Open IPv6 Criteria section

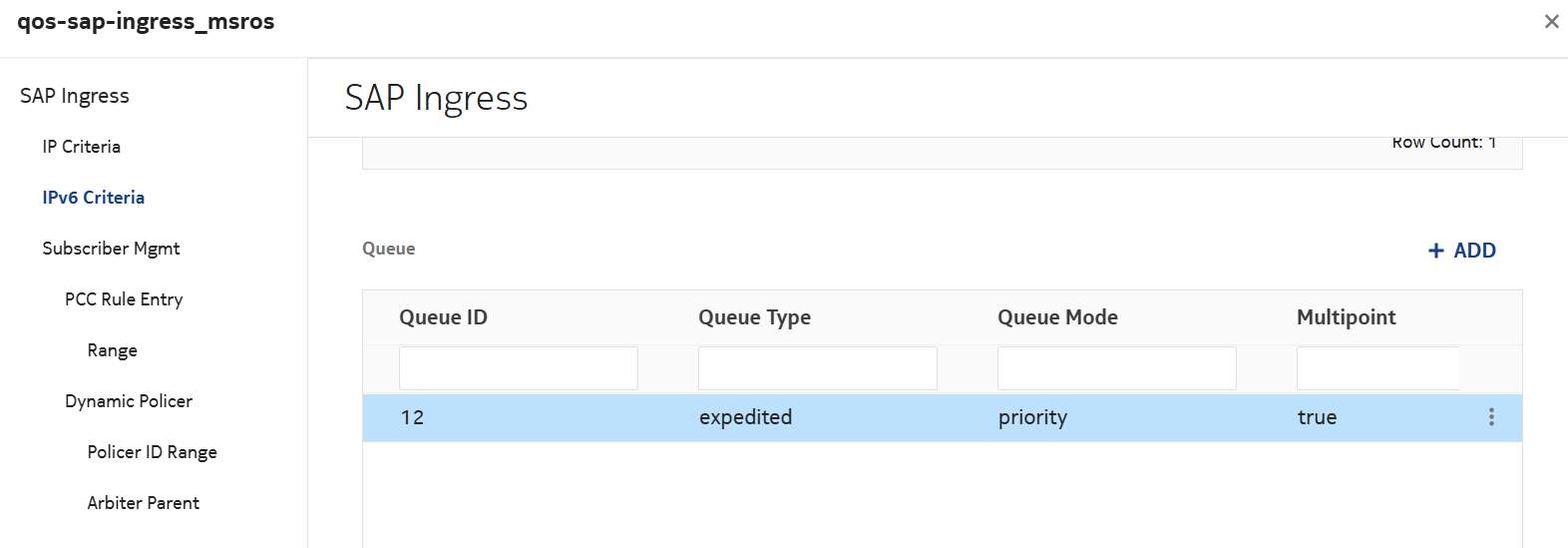click(93, 198)
